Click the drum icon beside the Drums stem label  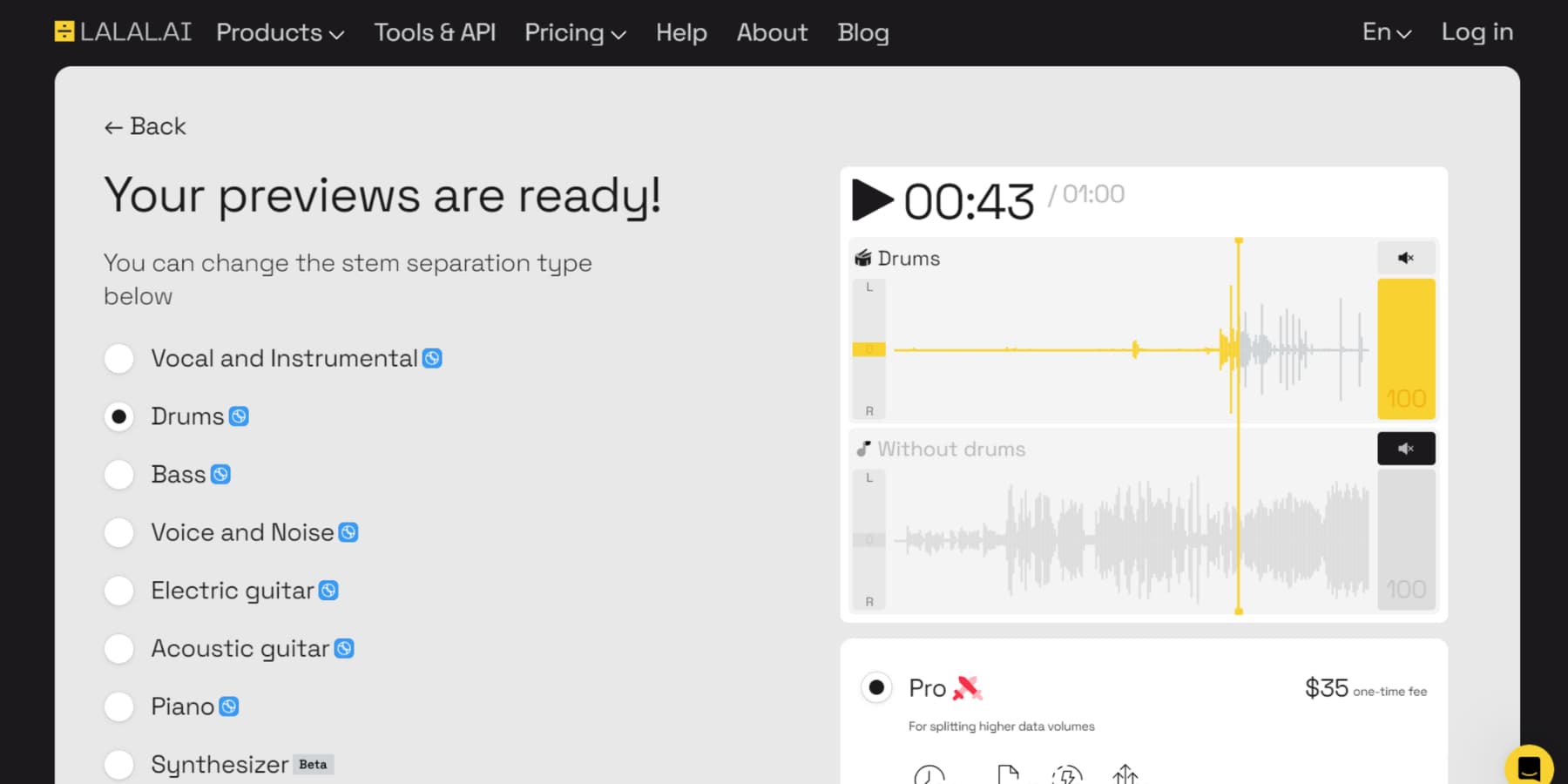coord(863,258)
